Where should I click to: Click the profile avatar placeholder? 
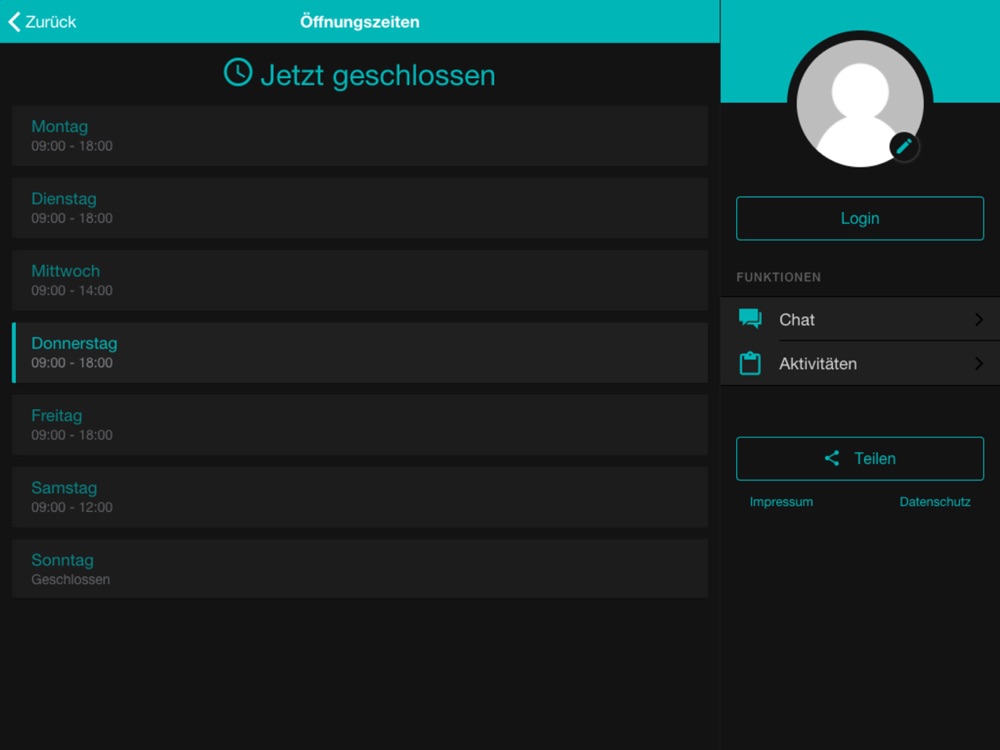(x=860, y=104)
